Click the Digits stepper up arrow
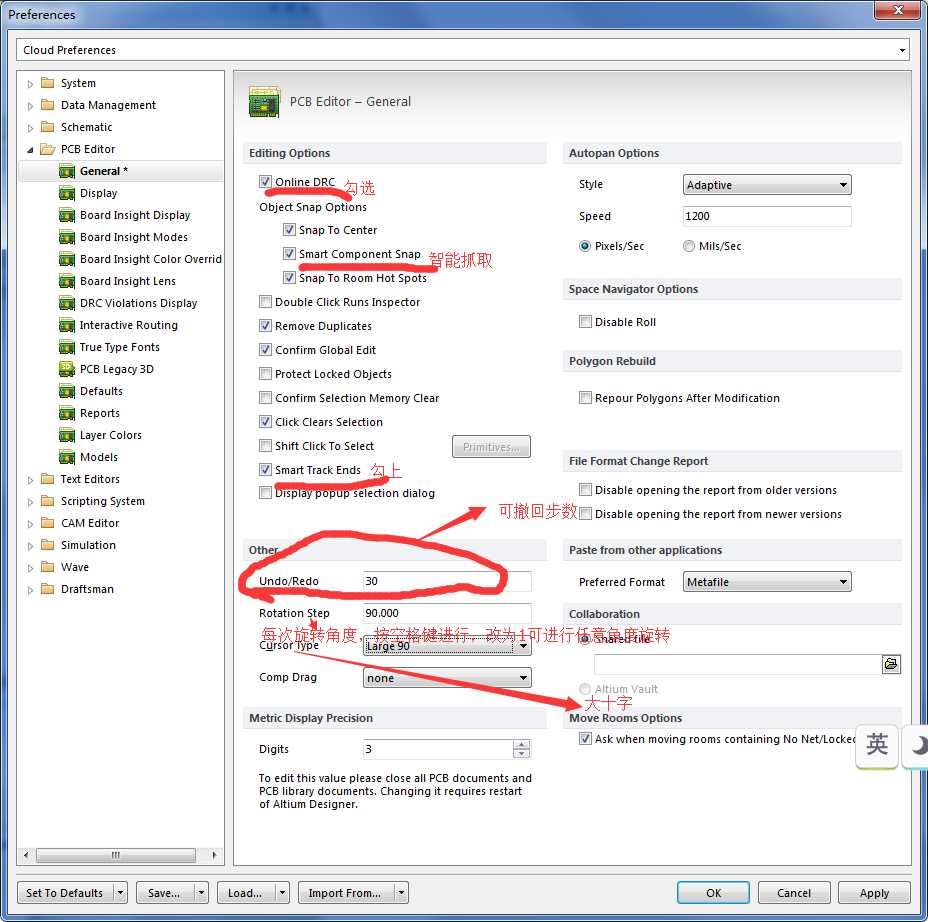The width and height of the screenshot is (928, 922). point(521,744)
